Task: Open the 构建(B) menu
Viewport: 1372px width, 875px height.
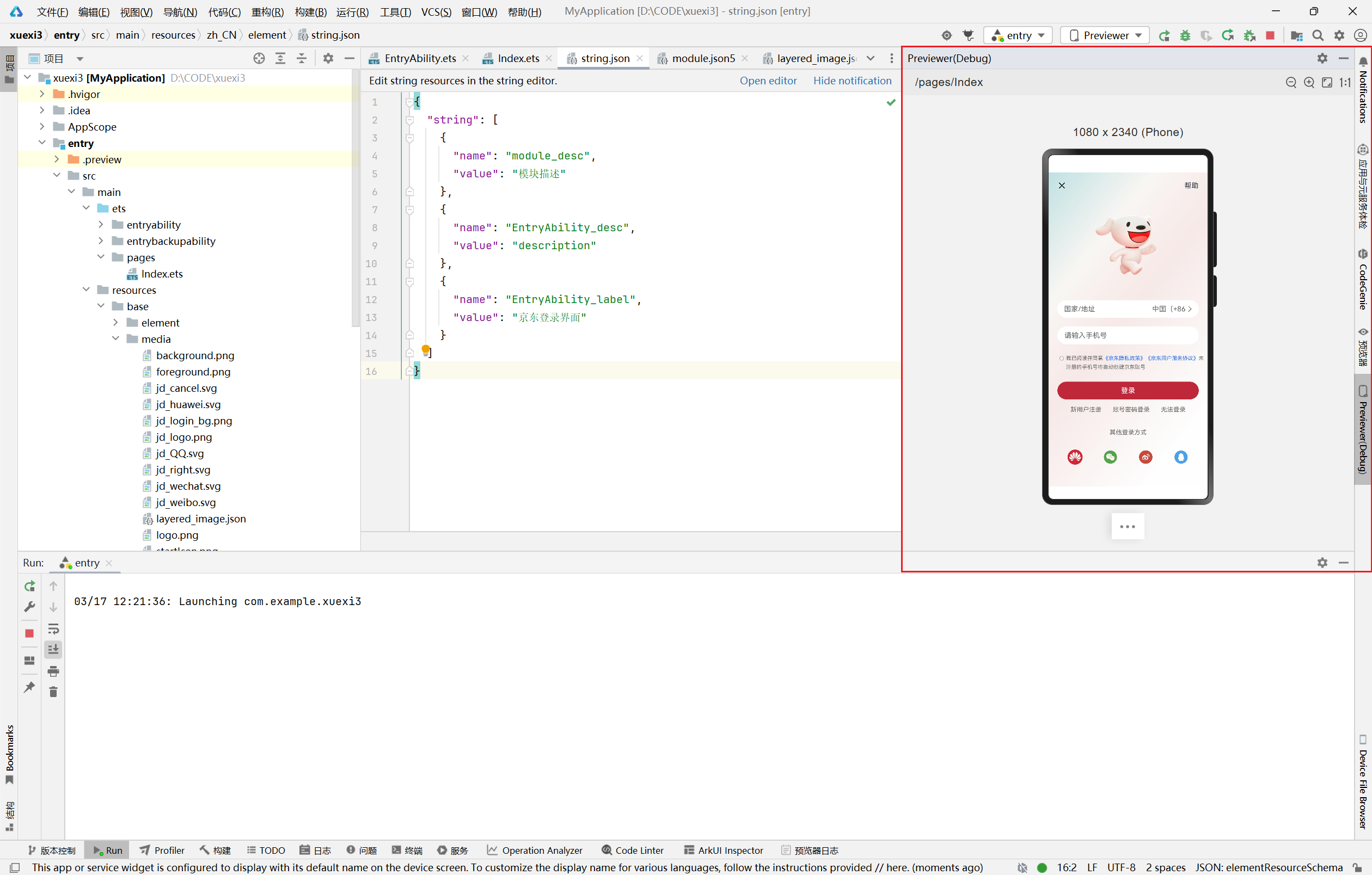Action: (x=310, y=11)
